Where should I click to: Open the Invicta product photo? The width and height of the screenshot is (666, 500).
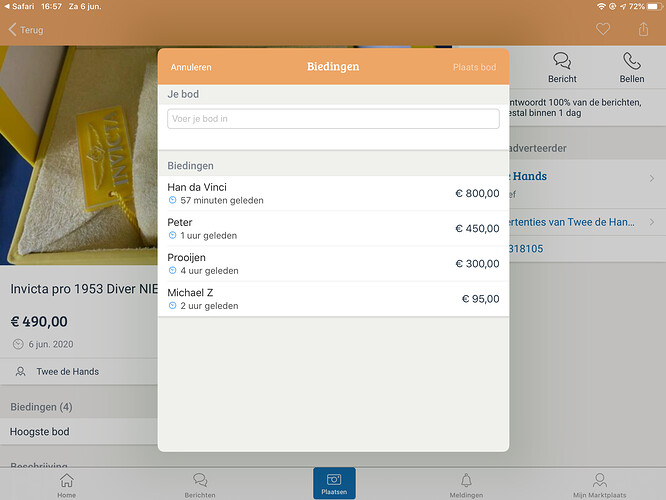click(x=79, y=155)
